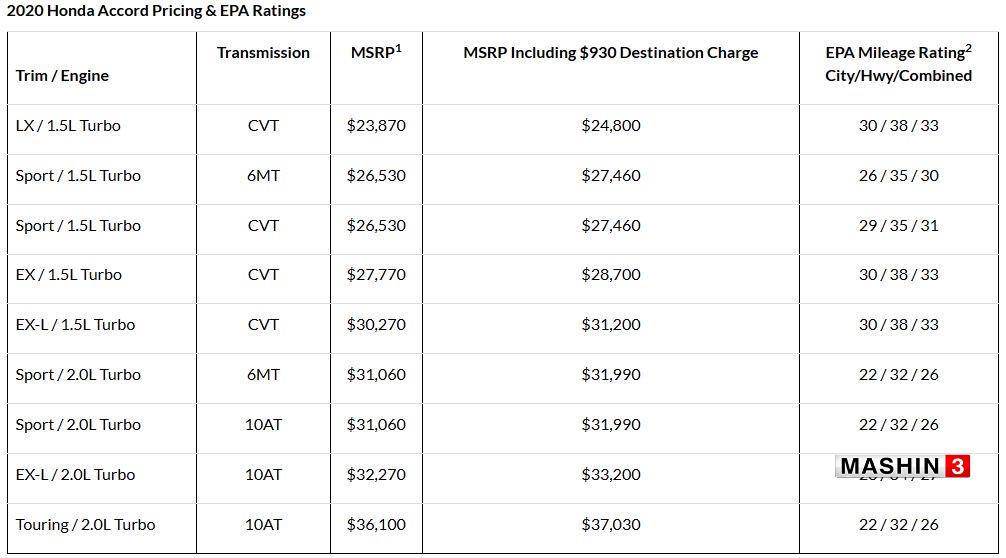Click the table title '2020 Honda Accord Pricing & EPA Ratings'
Image resolution: width=1006 pixels, height=558 pixels.
click(156, 11)
